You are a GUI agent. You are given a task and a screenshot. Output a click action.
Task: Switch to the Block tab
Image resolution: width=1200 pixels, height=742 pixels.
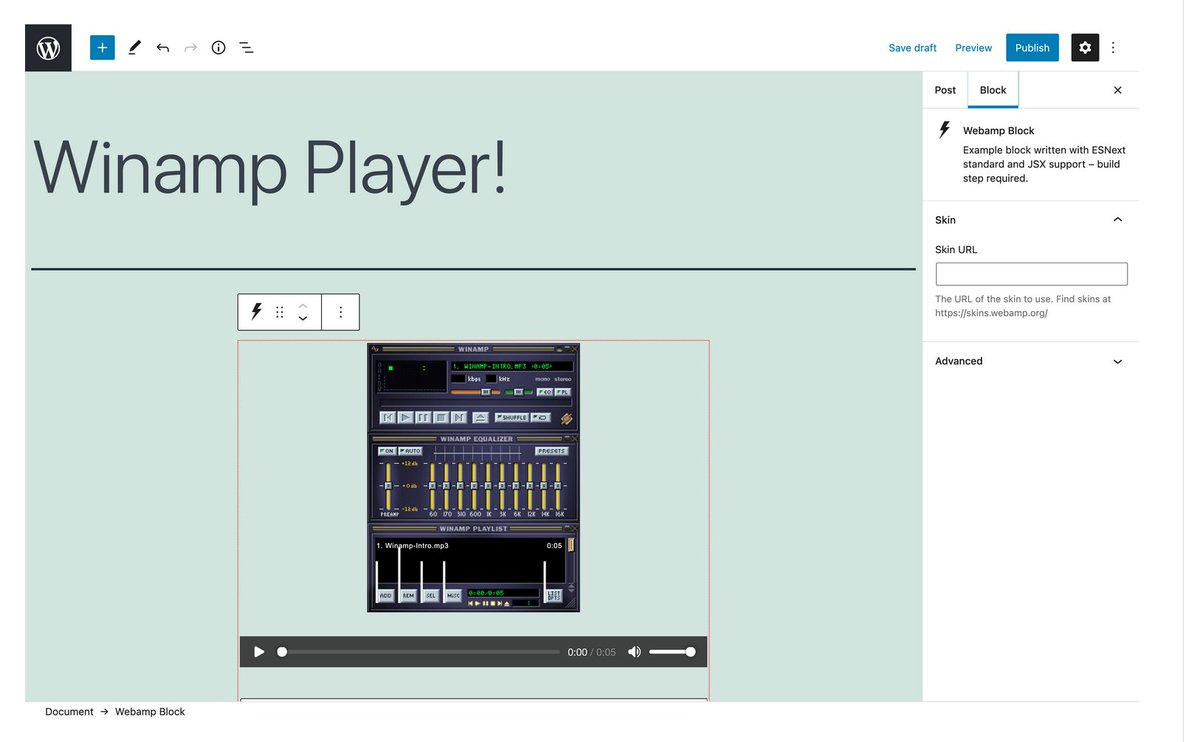(x=993, y=90)
